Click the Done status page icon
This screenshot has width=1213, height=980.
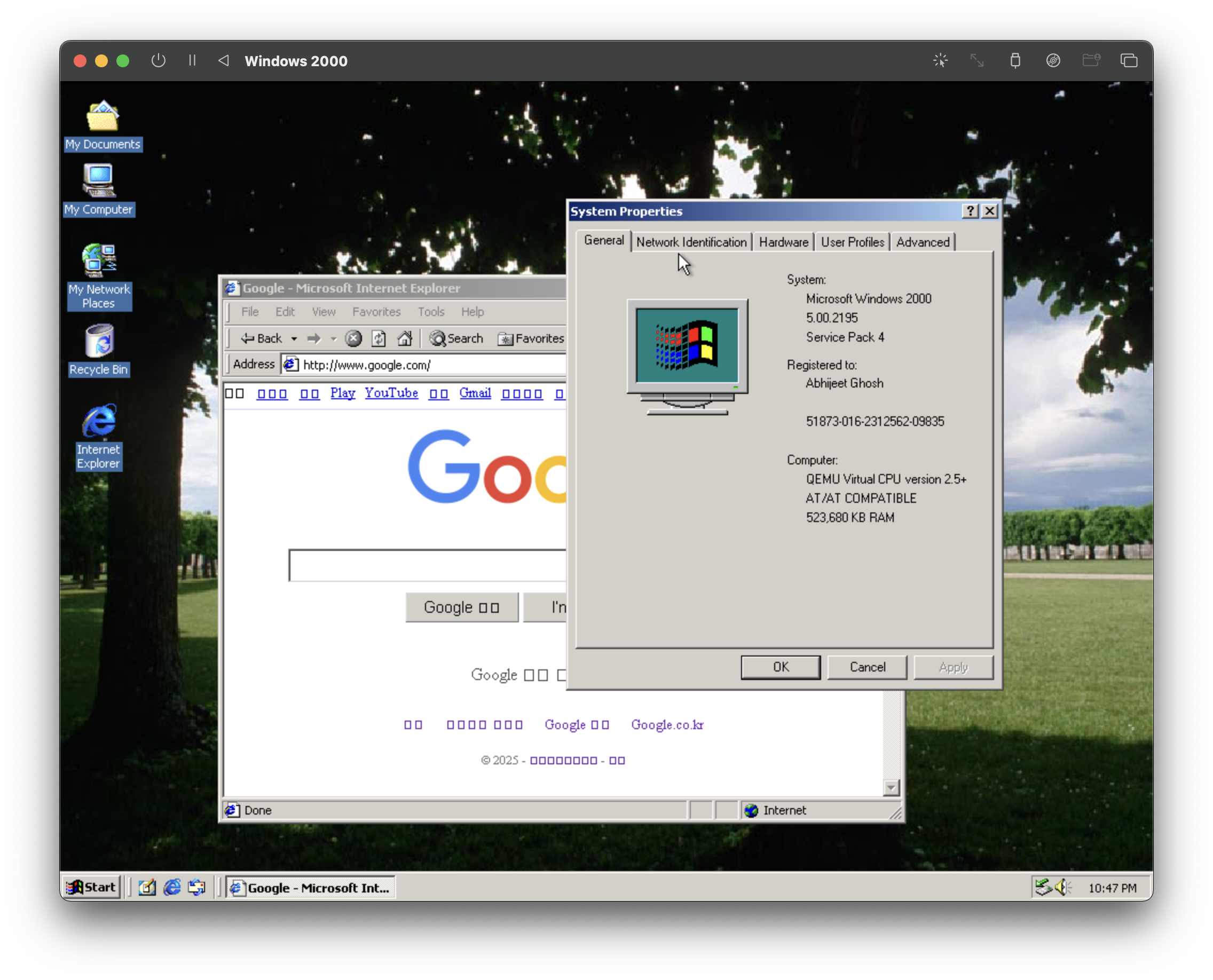232,811
